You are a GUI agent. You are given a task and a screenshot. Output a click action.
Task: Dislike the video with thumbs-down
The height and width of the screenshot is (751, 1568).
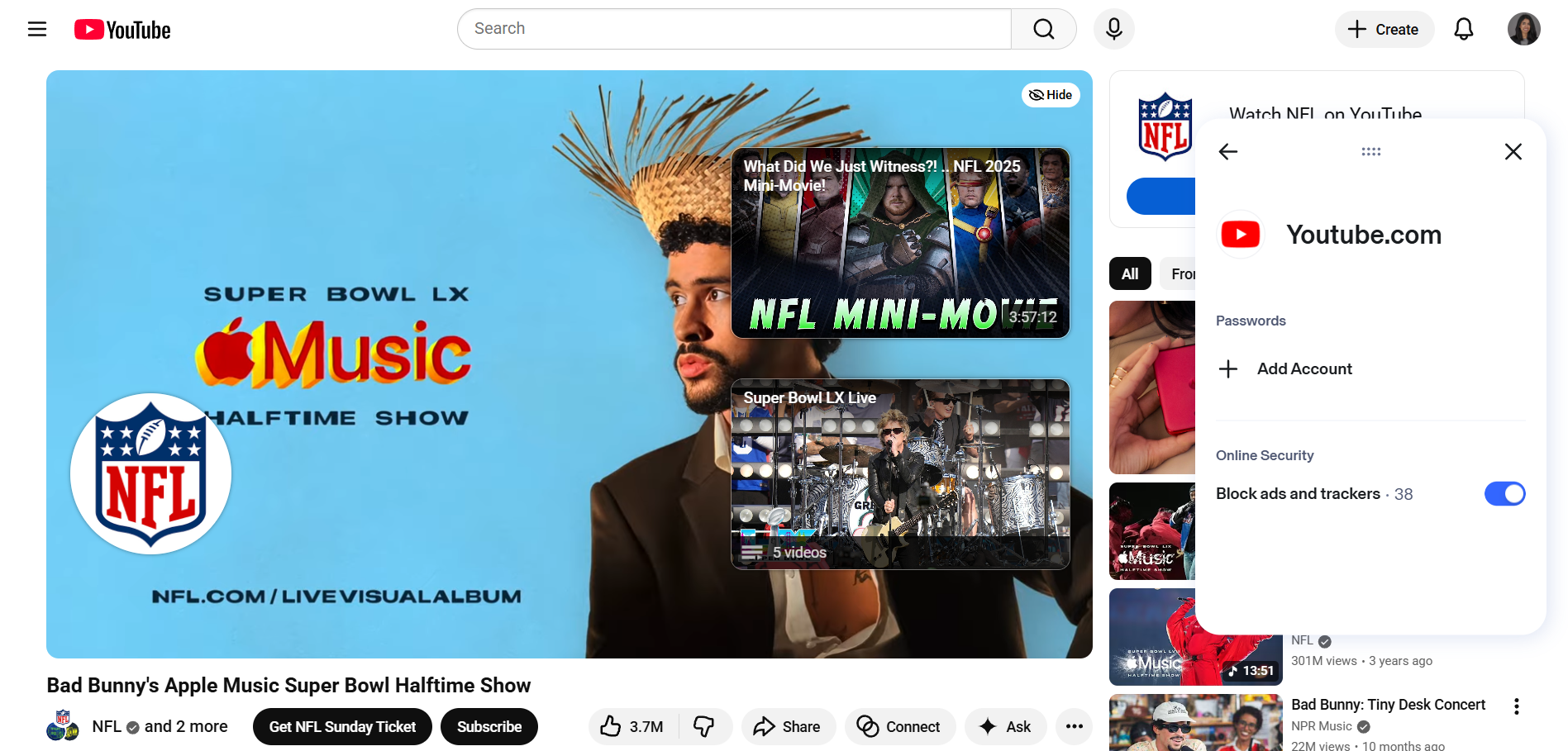(705, 726)
